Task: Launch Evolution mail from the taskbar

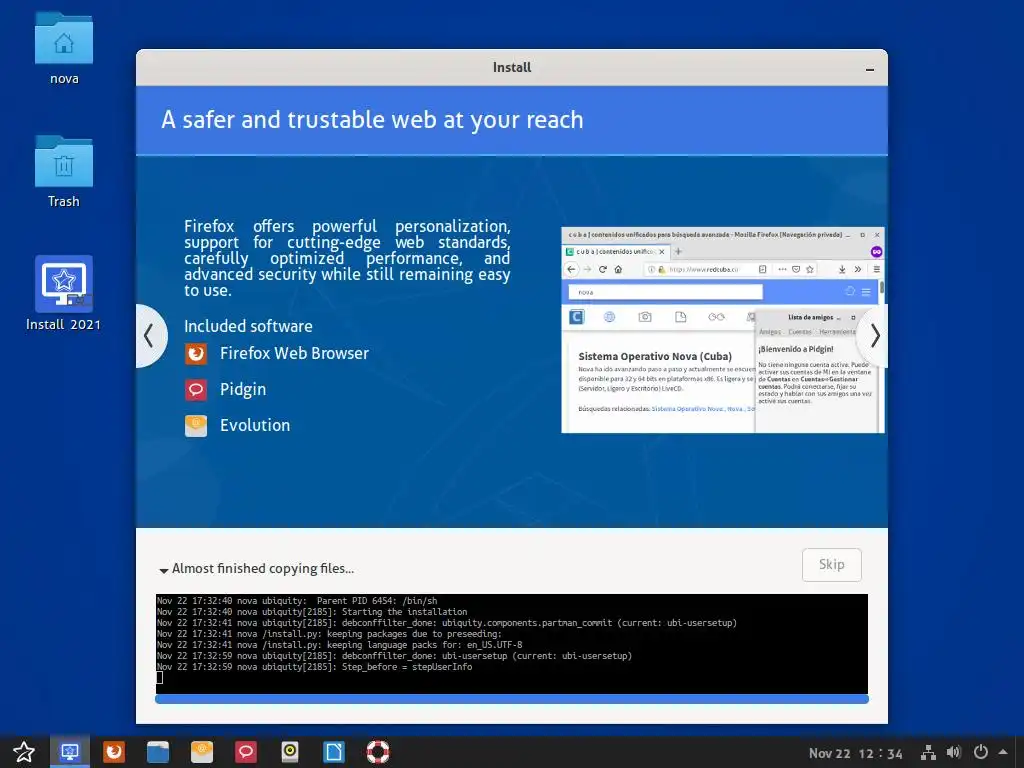Action: coord(202,752)
